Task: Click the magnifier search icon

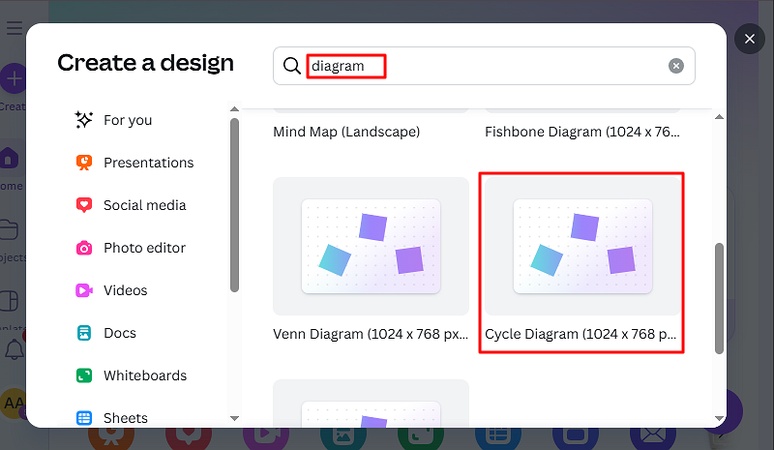Action: coord(292,66)
